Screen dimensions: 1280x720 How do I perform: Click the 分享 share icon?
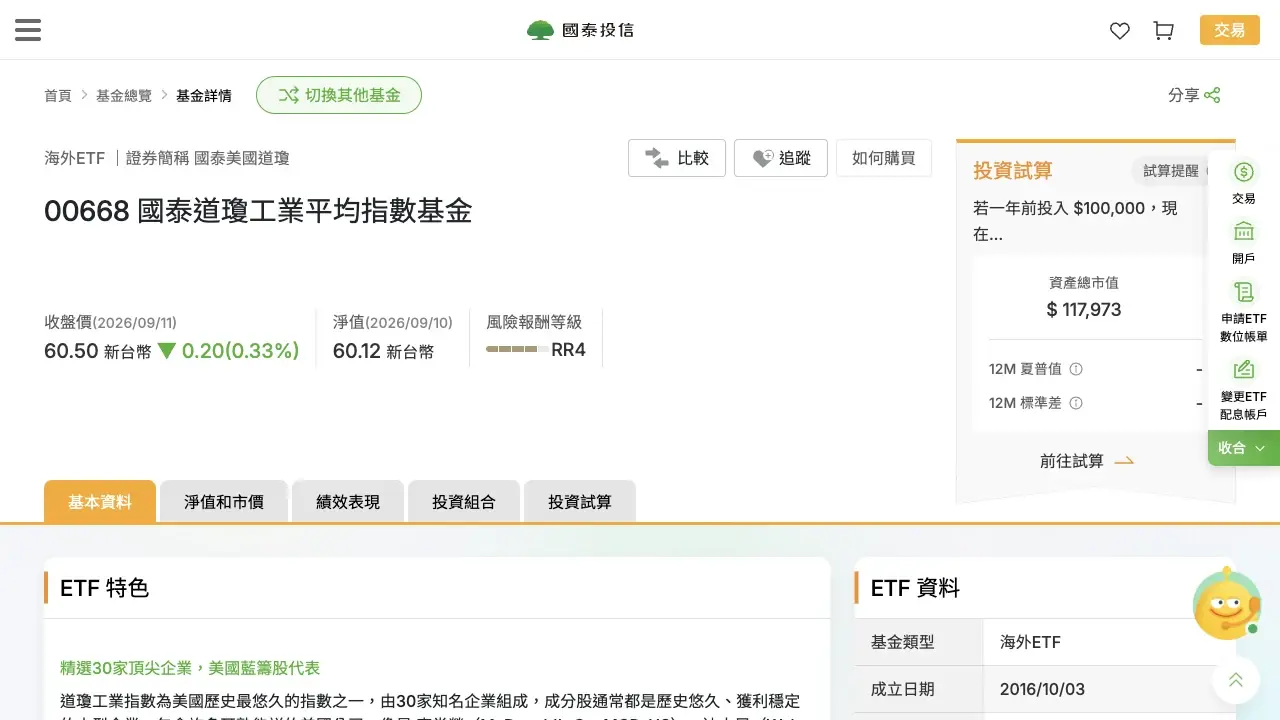1212,95
